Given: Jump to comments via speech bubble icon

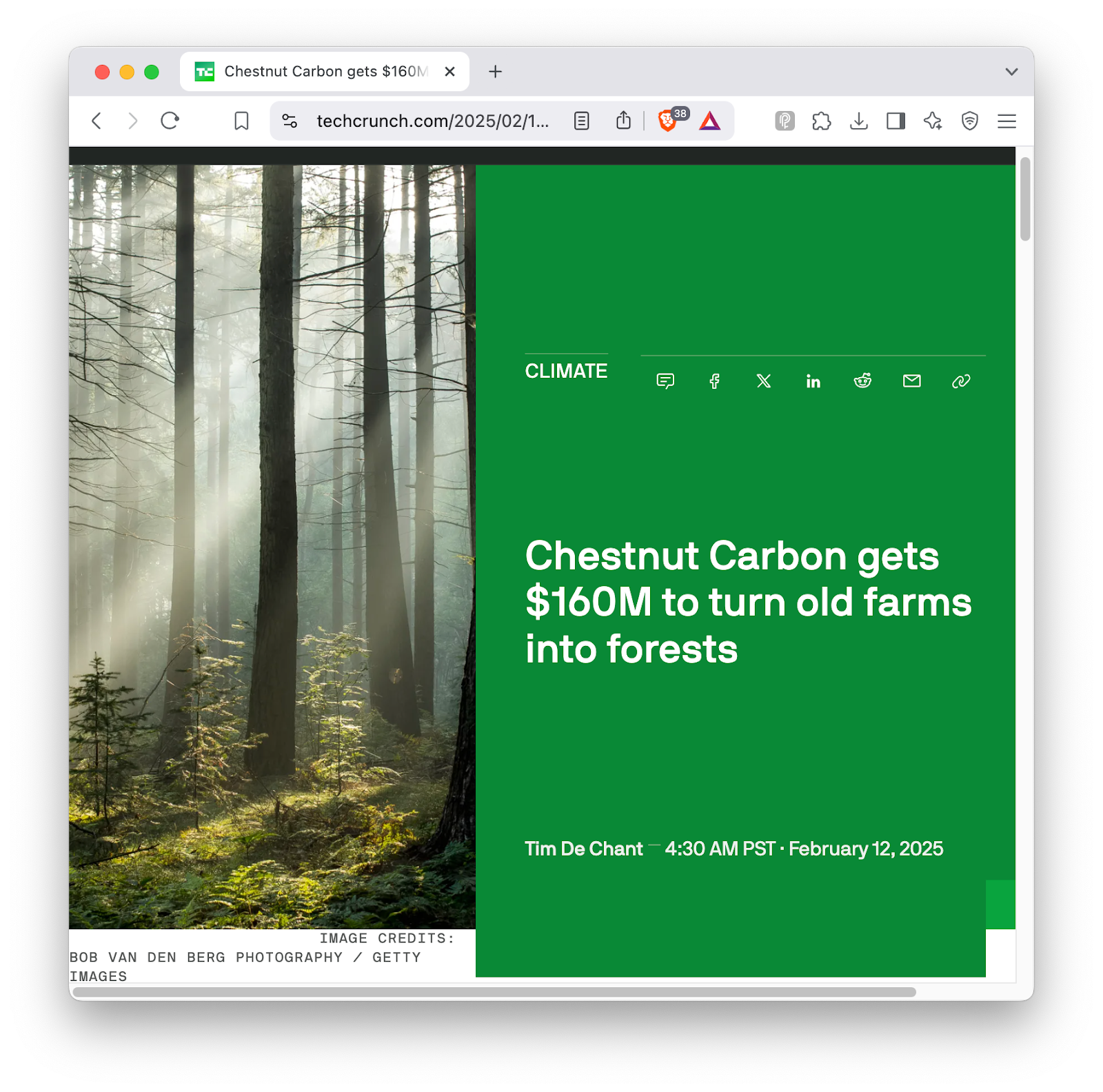Looking at the screenshot, I should (x=665, y=381).
